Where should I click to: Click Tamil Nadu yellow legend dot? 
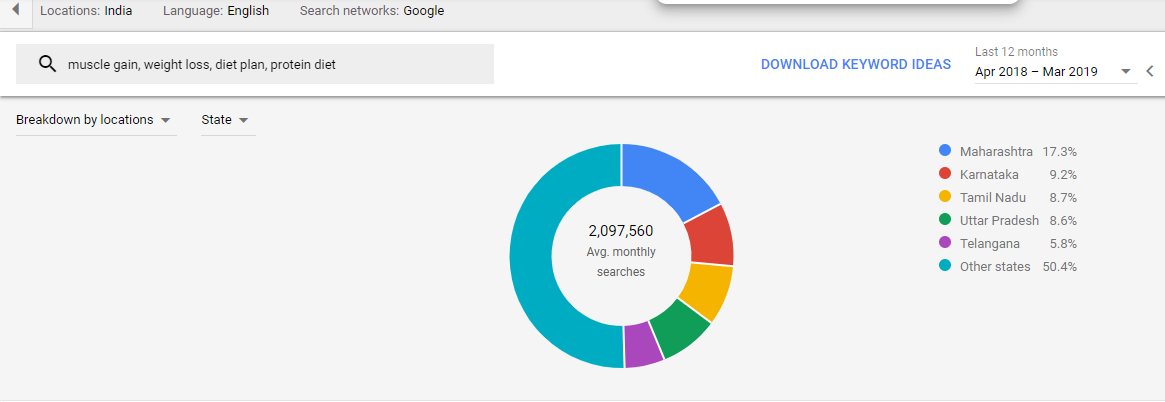(945, 197)
